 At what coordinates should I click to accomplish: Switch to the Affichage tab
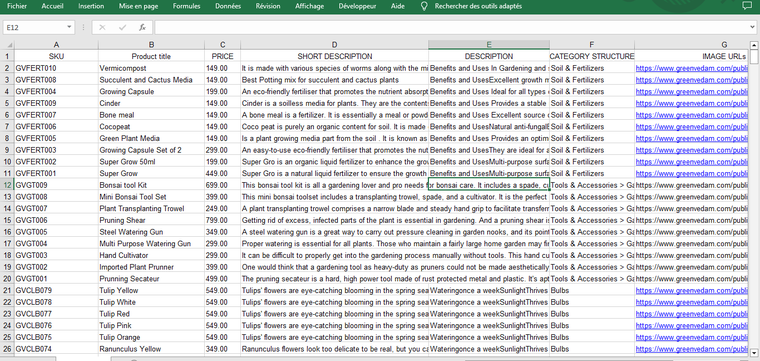(309, 6)
